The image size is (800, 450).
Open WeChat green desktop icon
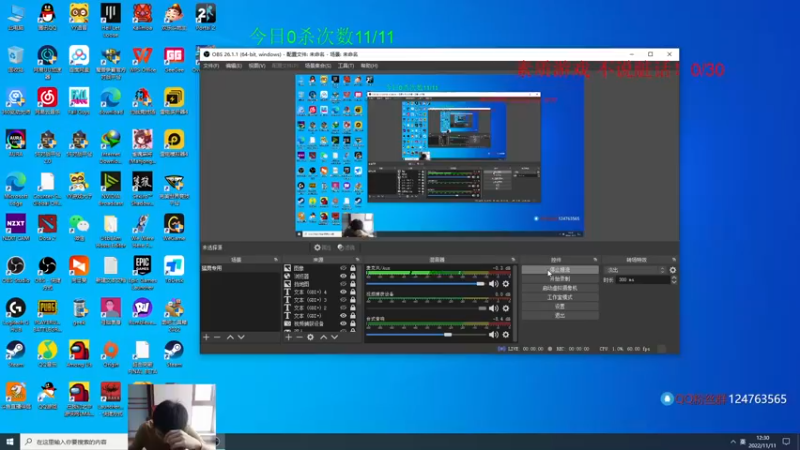[x=79, y=228]
